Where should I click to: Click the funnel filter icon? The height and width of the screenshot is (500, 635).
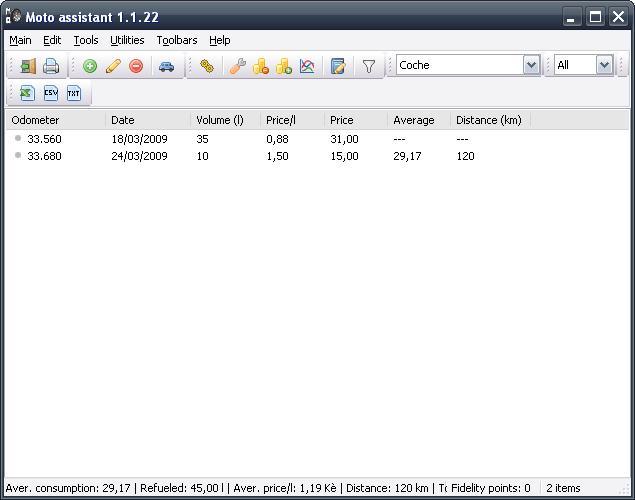pyautogui.click(x=369, y=66)
